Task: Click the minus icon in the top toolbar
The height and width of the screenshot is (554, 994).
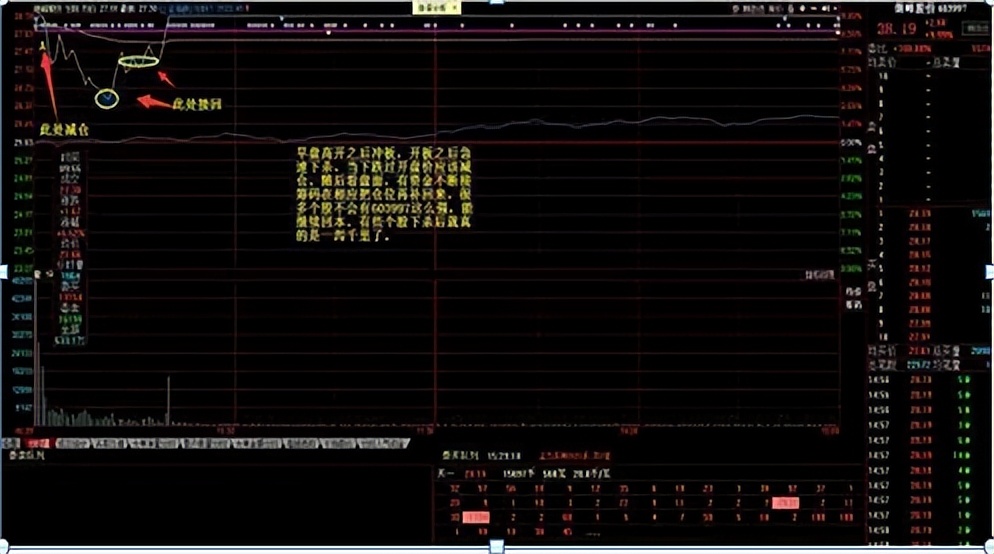Action: pos(814,9)
